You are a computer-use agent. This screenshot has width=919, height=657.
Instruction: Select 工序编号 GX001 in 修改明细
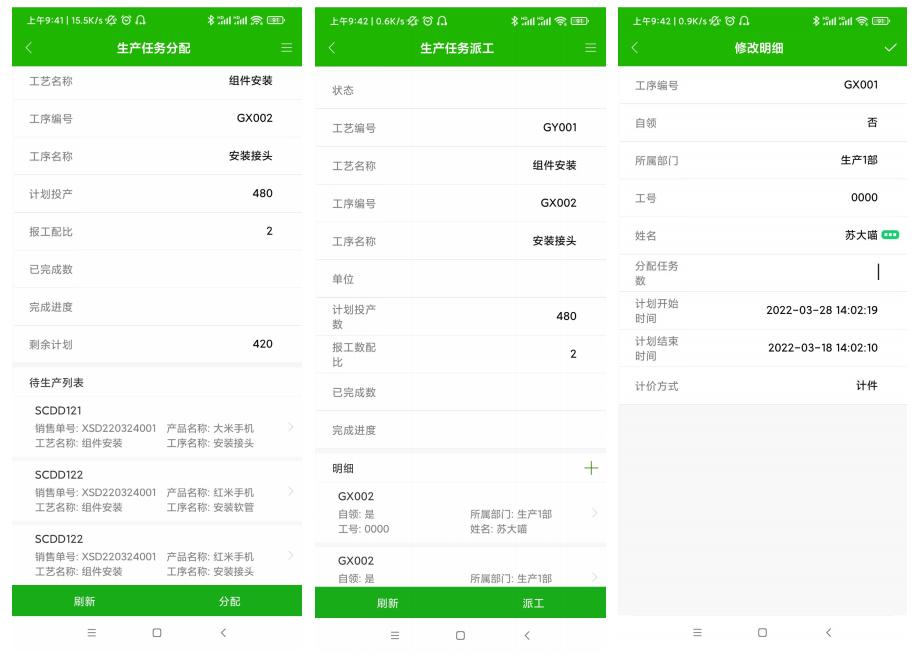(861, 84)
